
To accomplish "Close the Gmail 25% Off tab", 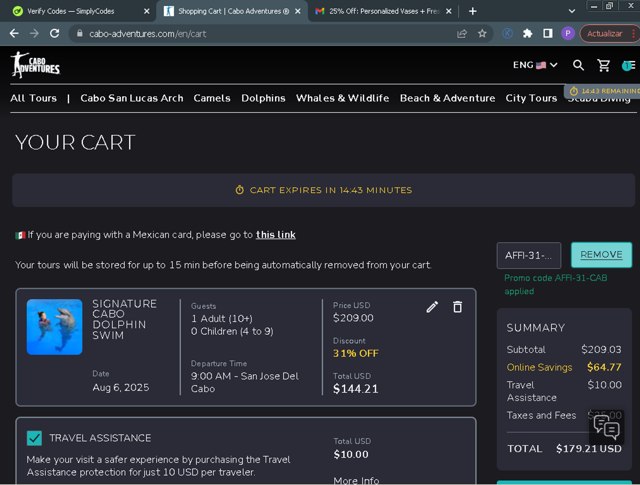I will (x=449, y=11).
